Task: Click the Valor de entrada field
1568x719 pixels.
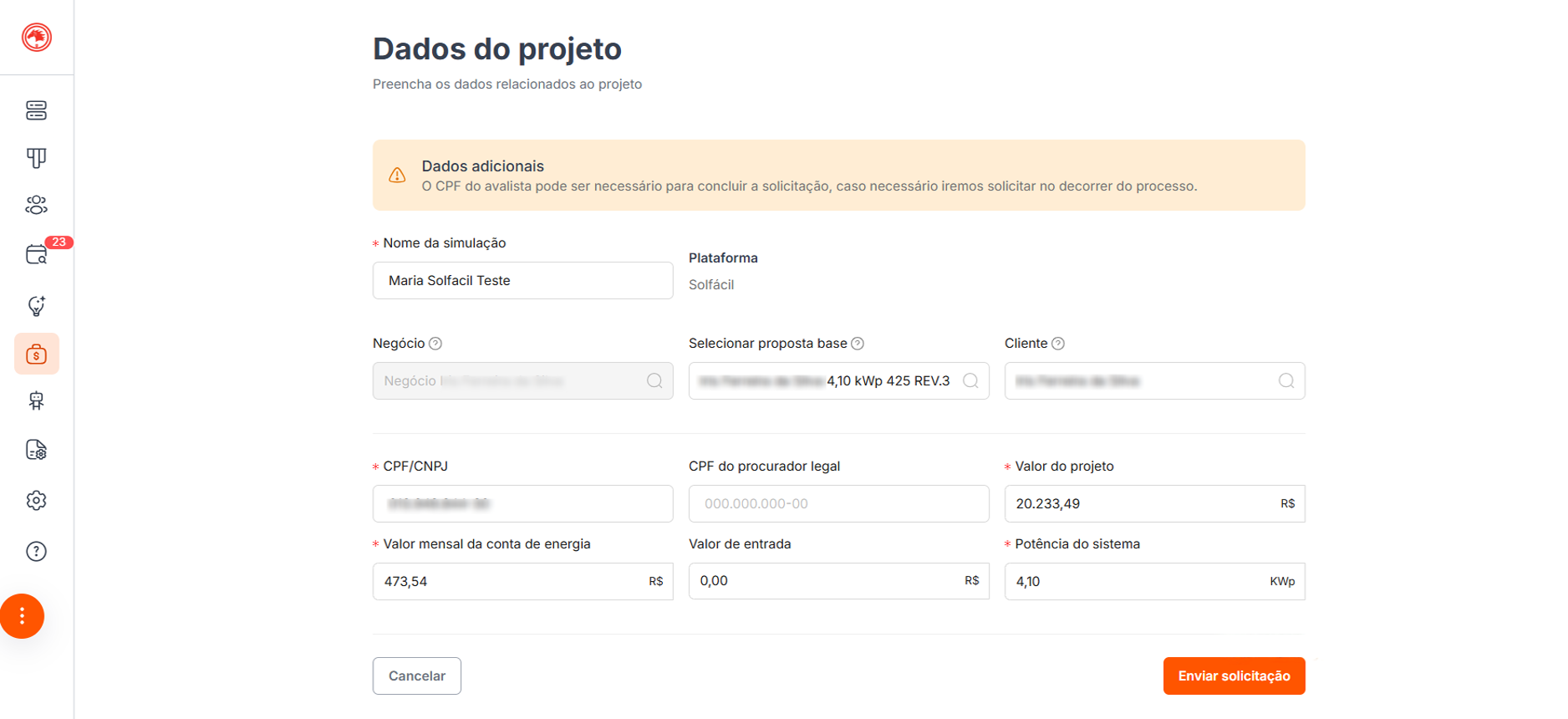Action: coord(827,581)
